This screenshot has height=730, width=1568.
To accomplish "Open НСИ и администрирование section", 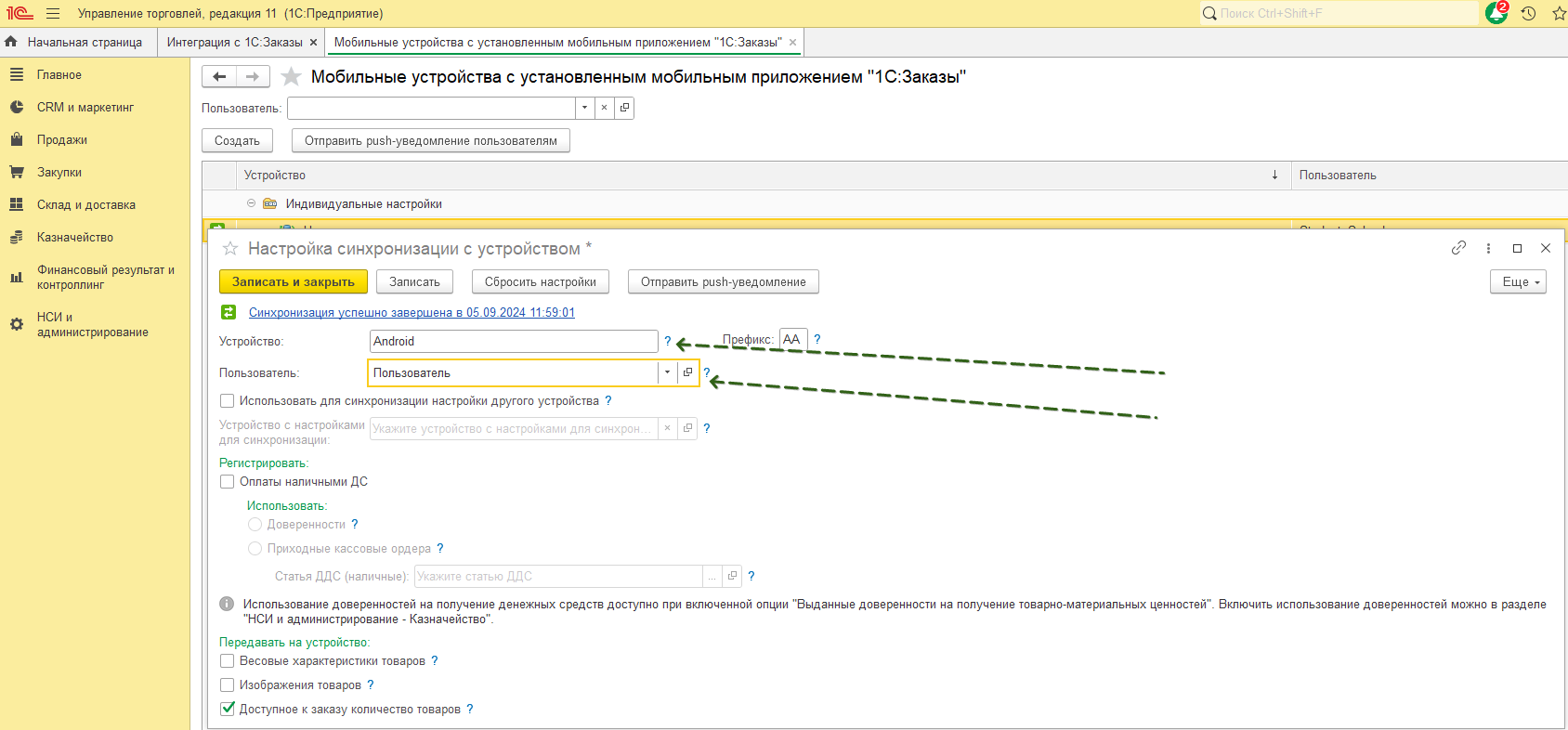I will click(x=93, y=325).
